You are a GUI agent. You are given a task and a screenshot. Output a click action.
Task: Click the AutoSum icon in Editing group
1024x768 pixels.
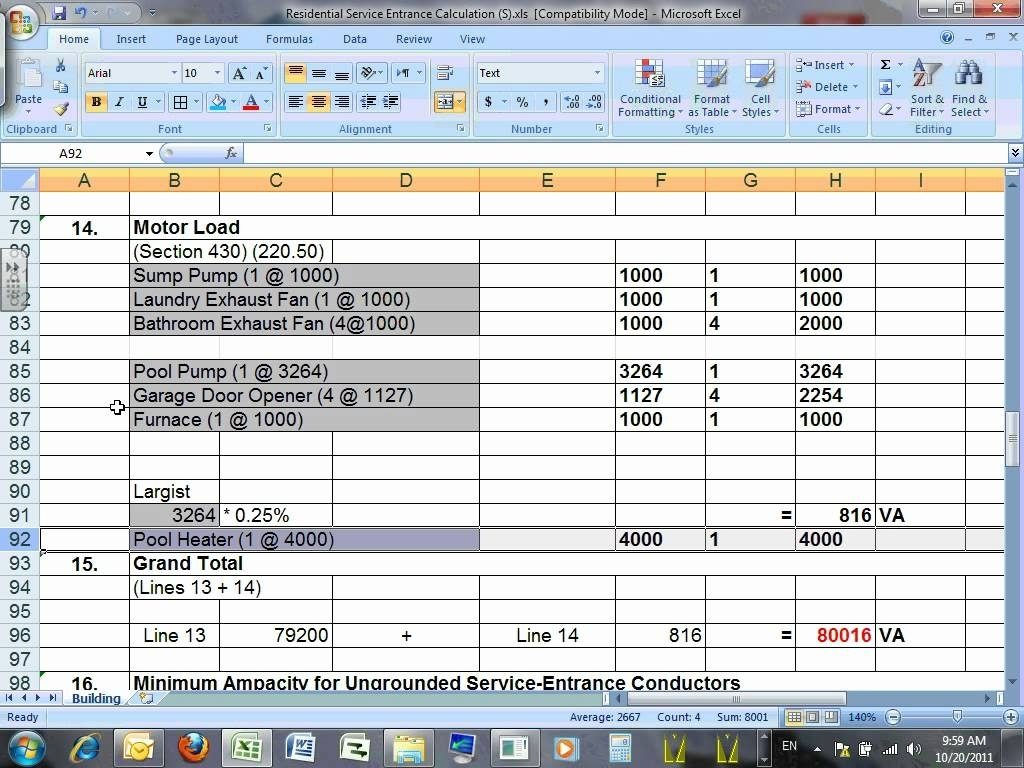pos(884,64)
